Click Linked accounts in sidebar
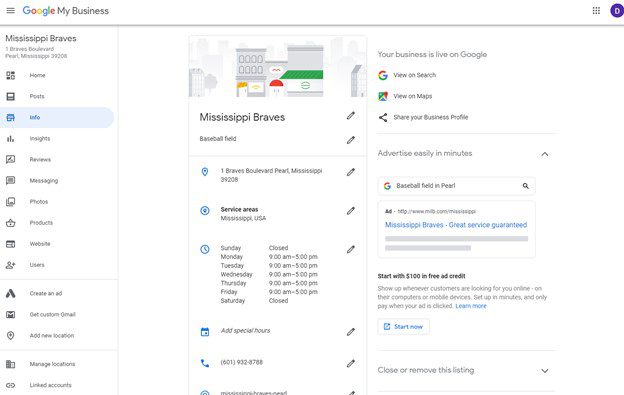This screenshot has height=395, width=624. point(51,385)
